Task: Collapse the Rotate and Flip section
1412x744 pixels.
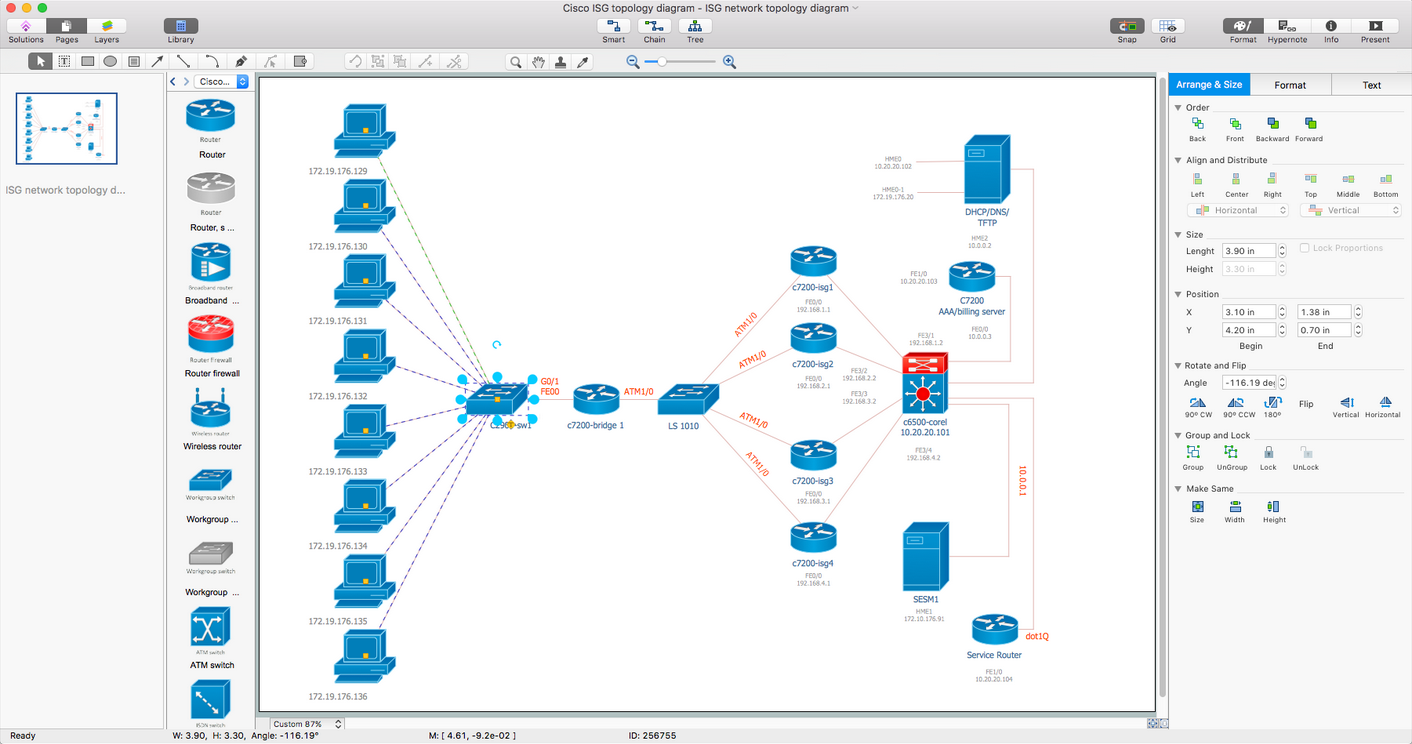Action: pos(1179,366)
